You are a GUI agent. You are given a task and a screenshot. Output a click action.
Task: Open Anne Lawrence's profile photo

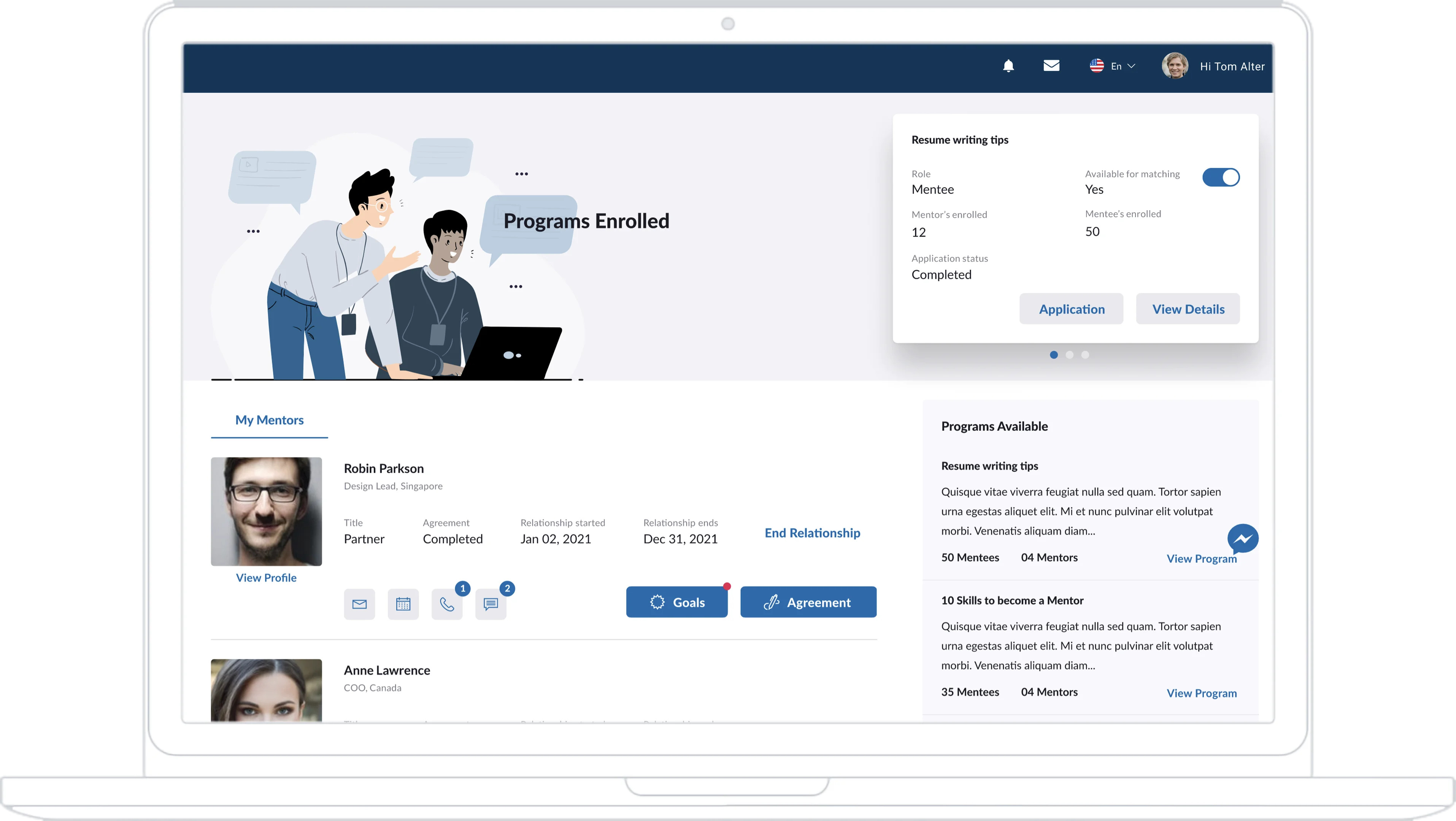pos(266,690)
